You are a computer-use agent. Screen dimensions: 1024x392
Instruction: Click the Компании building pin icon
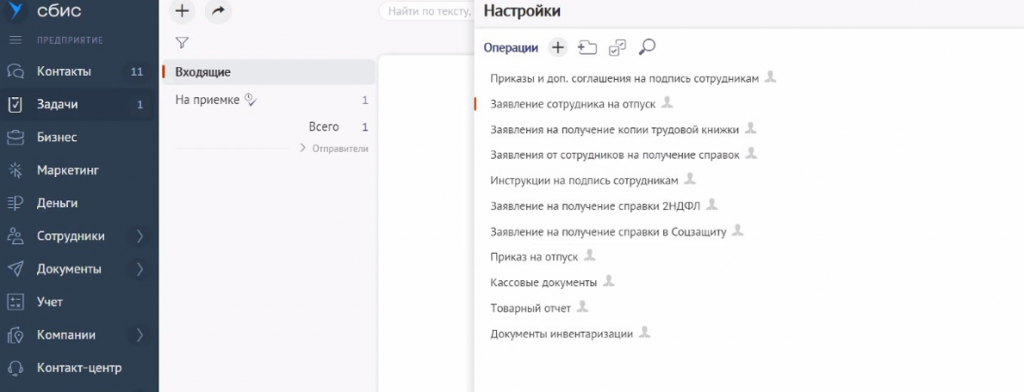pos(16,335)
